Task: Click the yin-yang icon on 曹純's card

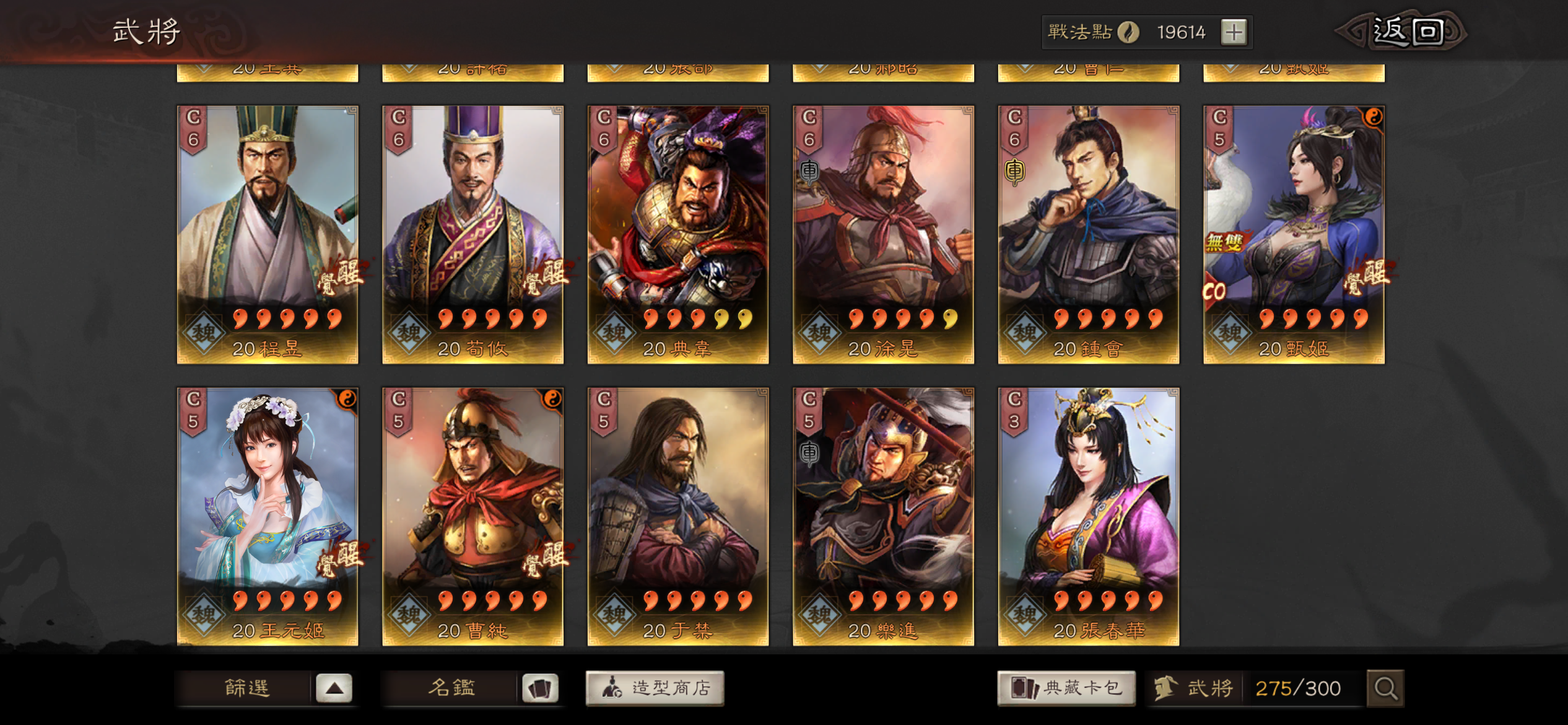Action: (552, 398)
